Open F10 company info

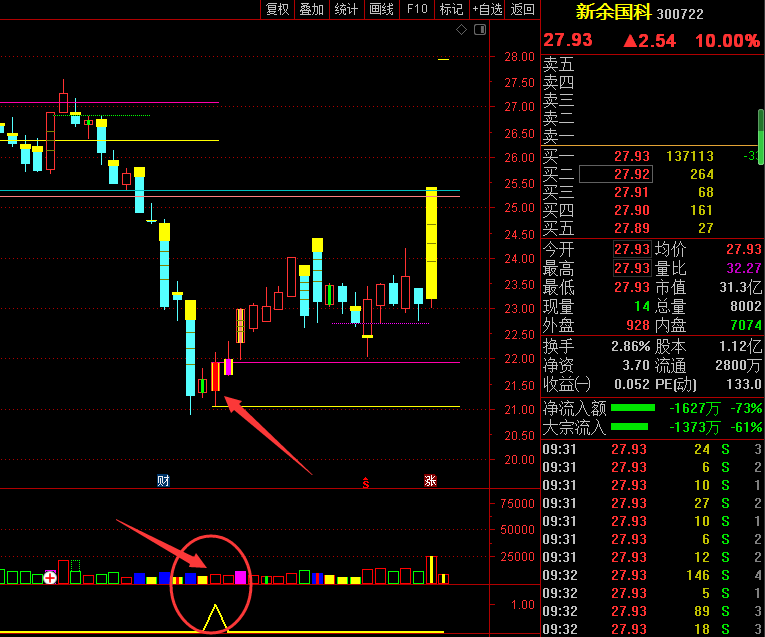[x=417, y=9]
